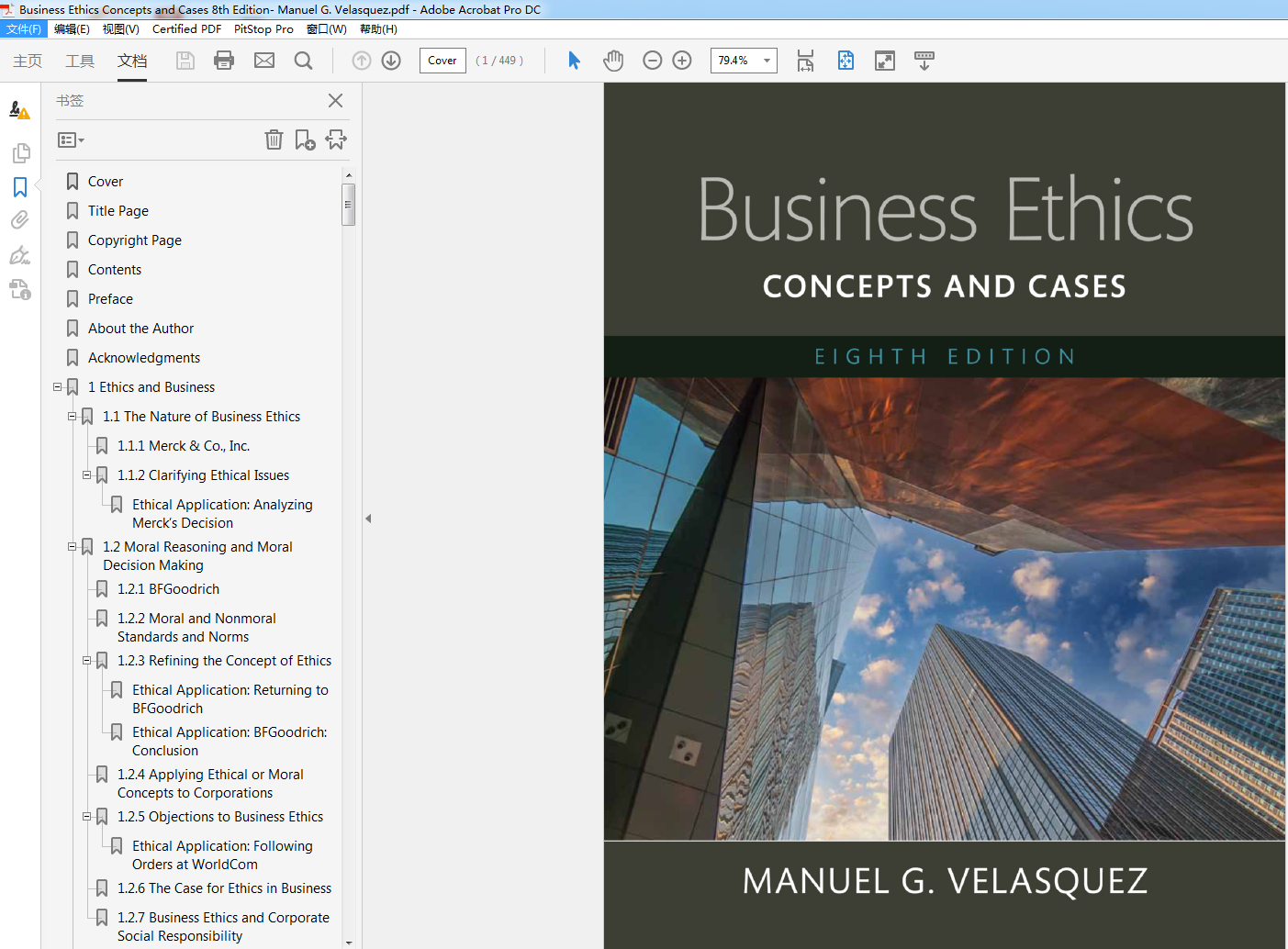The width and height of the screenshot is (1288, 949).
Task: Collapse '1.1 The Nature of Business Ethics'
Action: [72, 417]
